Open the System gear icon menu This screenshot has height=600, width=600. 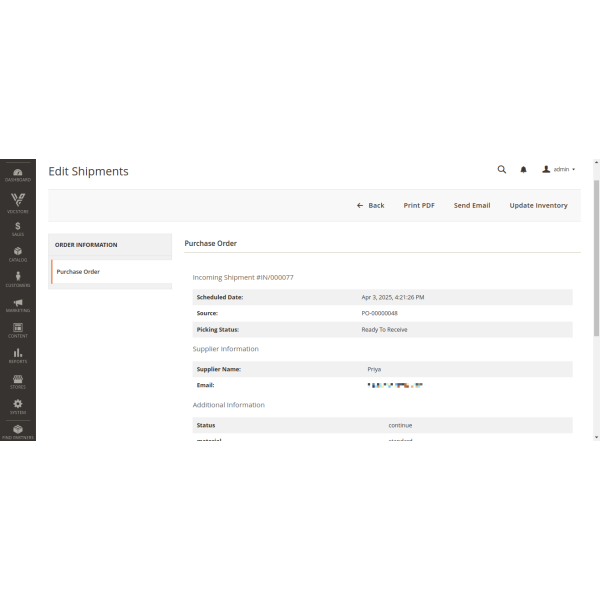(x=18, y=406)
